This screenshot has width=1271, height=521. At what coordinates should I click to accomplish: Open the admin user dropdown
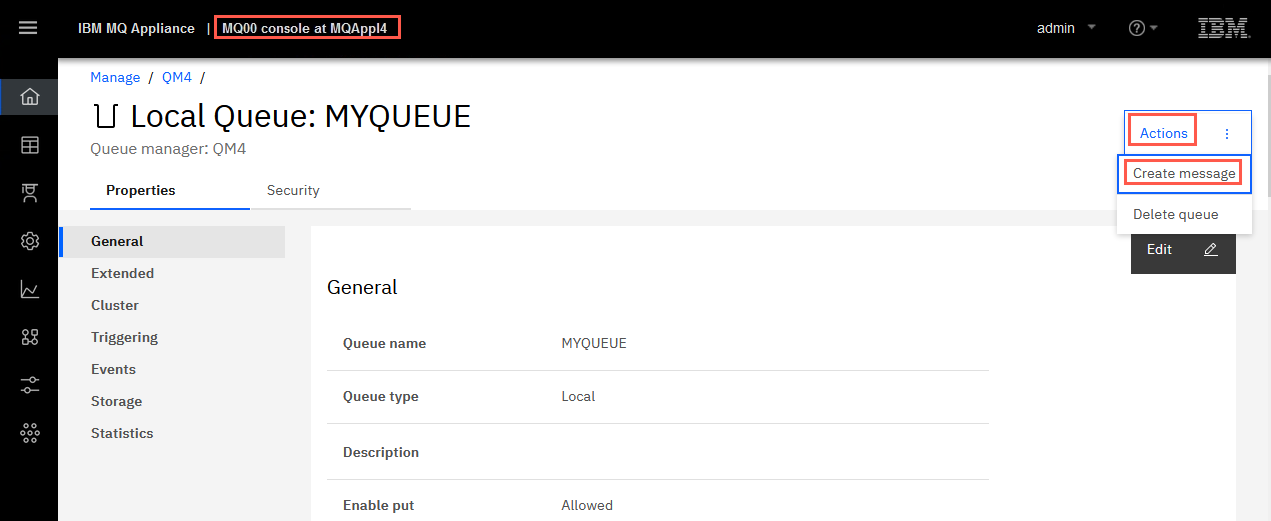[1066, 28]
